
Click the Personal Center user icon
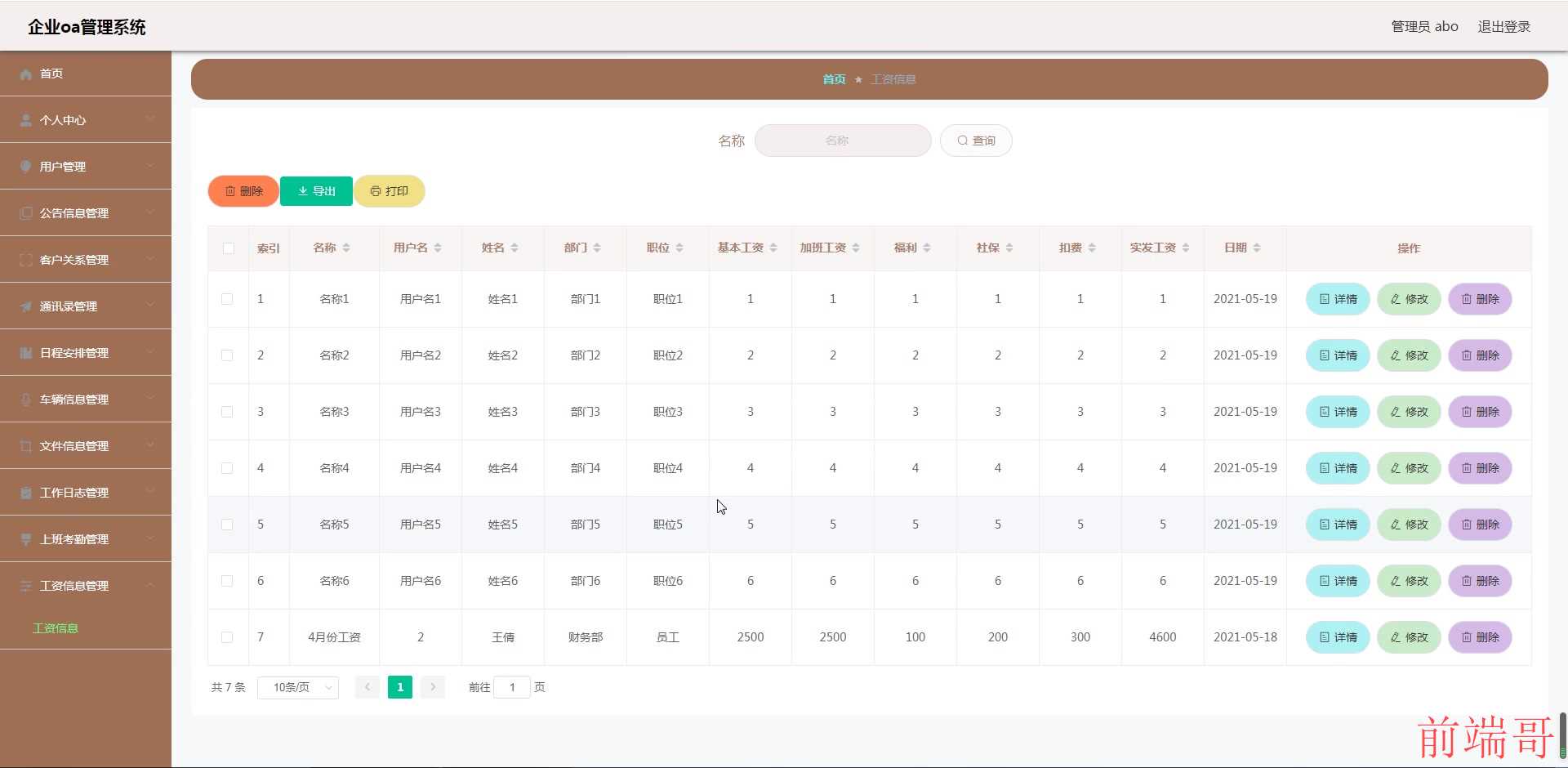tap(25, 120)
